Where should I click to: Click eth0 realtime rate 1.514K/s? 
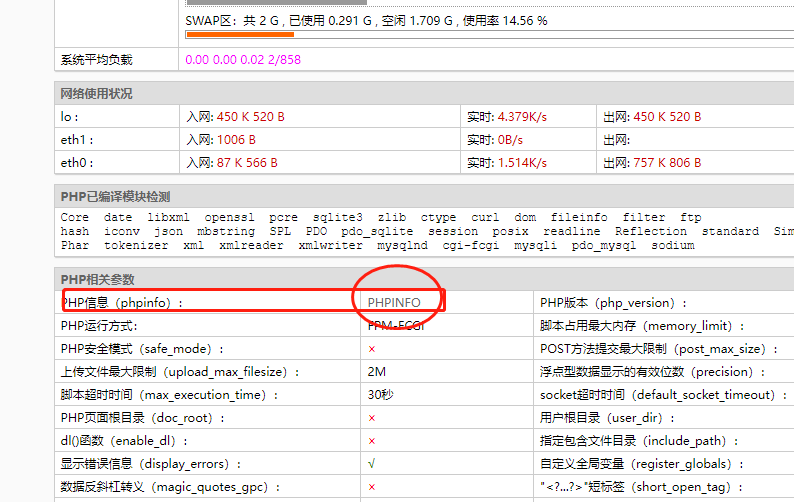pyautogui.click(x=522, y=163)
